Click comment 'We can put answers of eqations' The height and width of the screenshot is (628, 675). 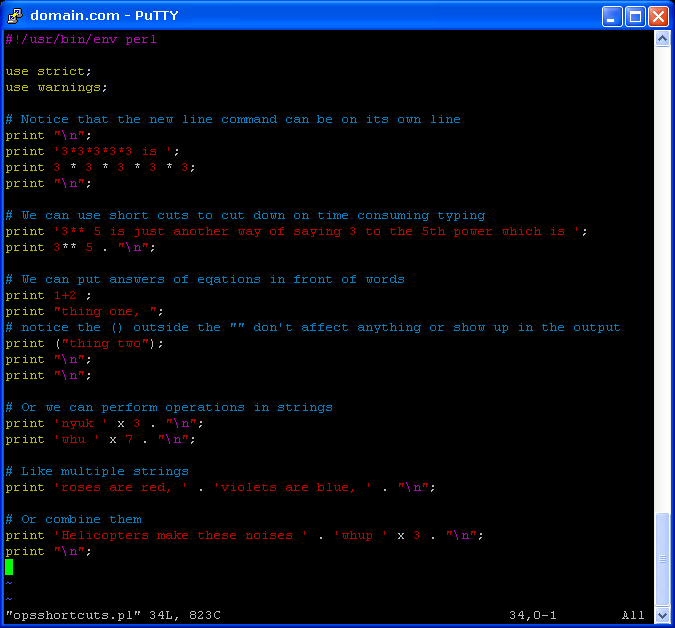click(x=205, y=280)
